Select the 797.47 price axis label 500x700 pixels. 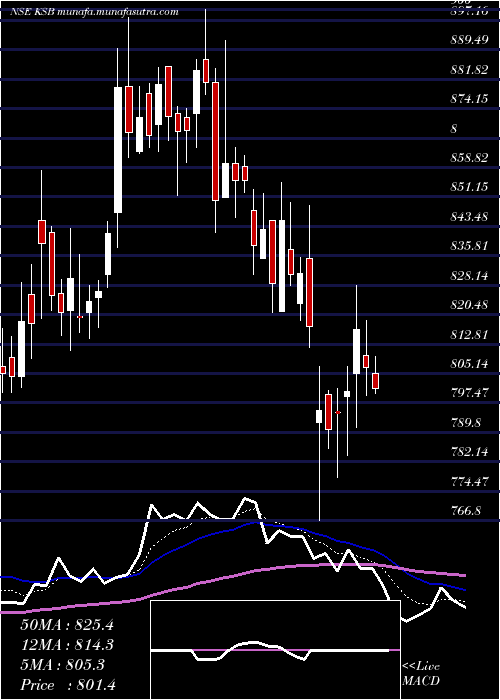[x=469, y=394]
